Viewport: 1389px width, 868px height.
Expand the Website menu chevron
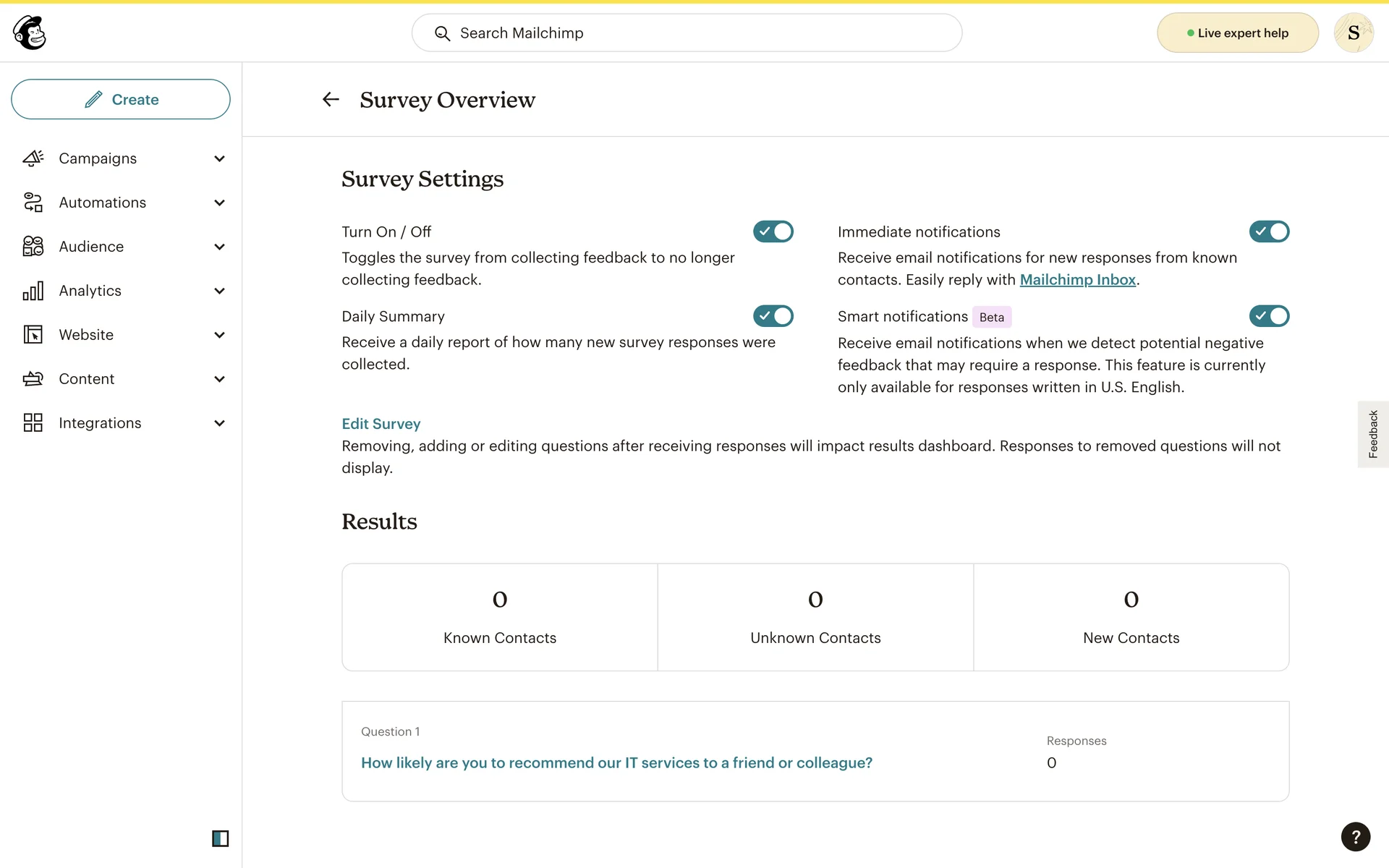coord(219,335)
